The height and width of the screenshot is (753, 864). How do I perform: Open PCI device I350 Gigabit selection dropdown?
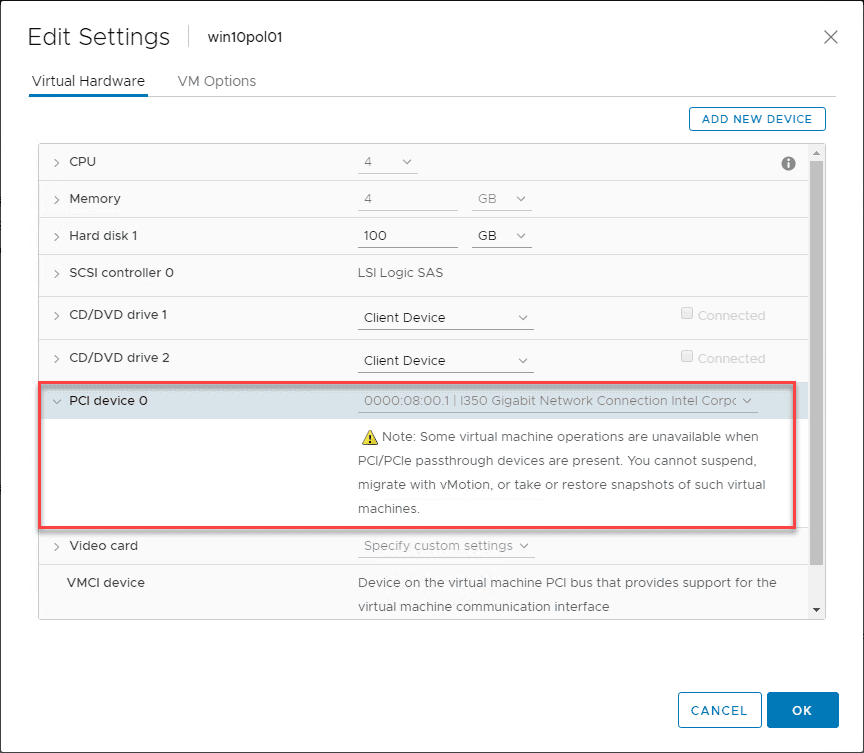[x=557, y=401]
